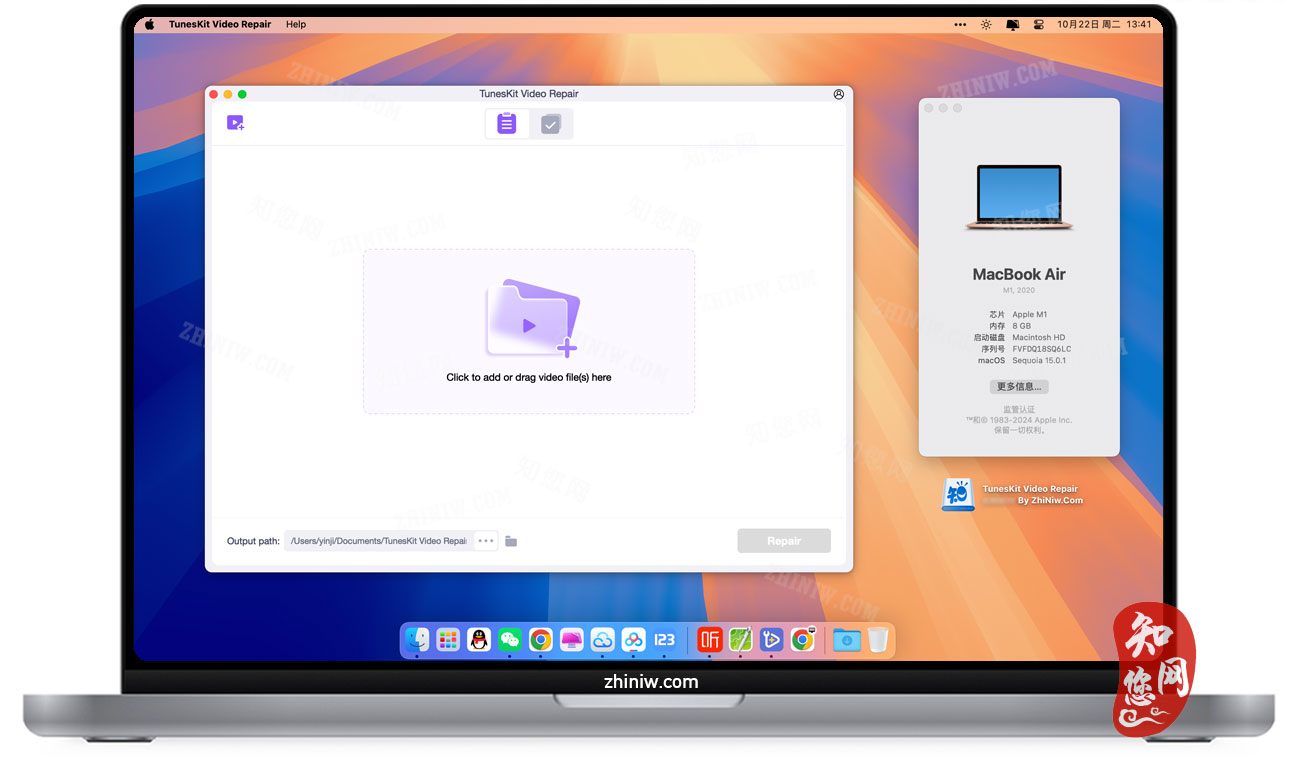Open QQ penguin app in dock
1298x779 pixels.
point(479,640)
